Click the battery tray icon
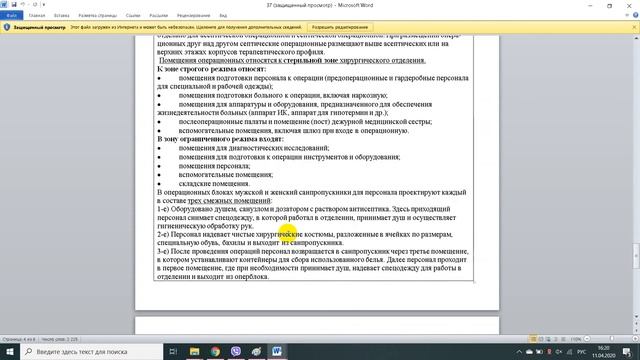This screenshot has height=360, width=640. [539, 352]
